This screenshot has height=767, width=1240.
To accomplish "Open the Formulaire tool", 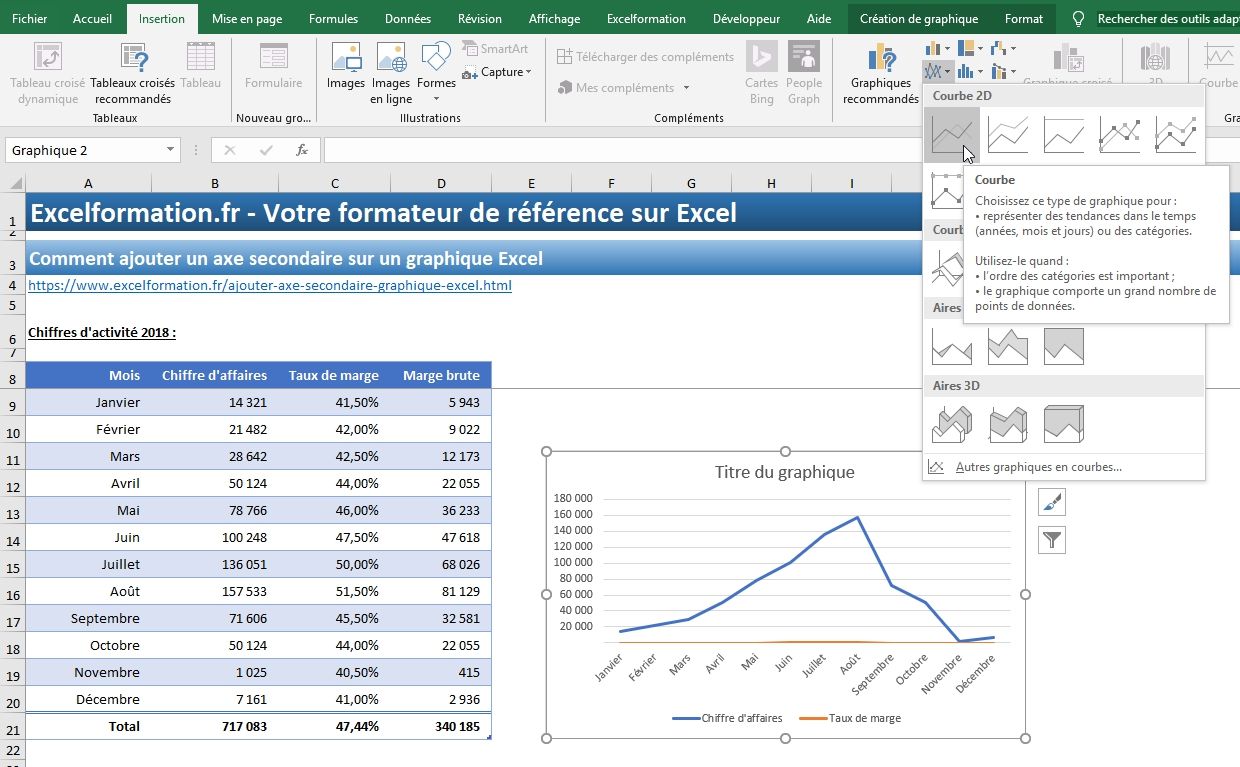I will (273, 67).
